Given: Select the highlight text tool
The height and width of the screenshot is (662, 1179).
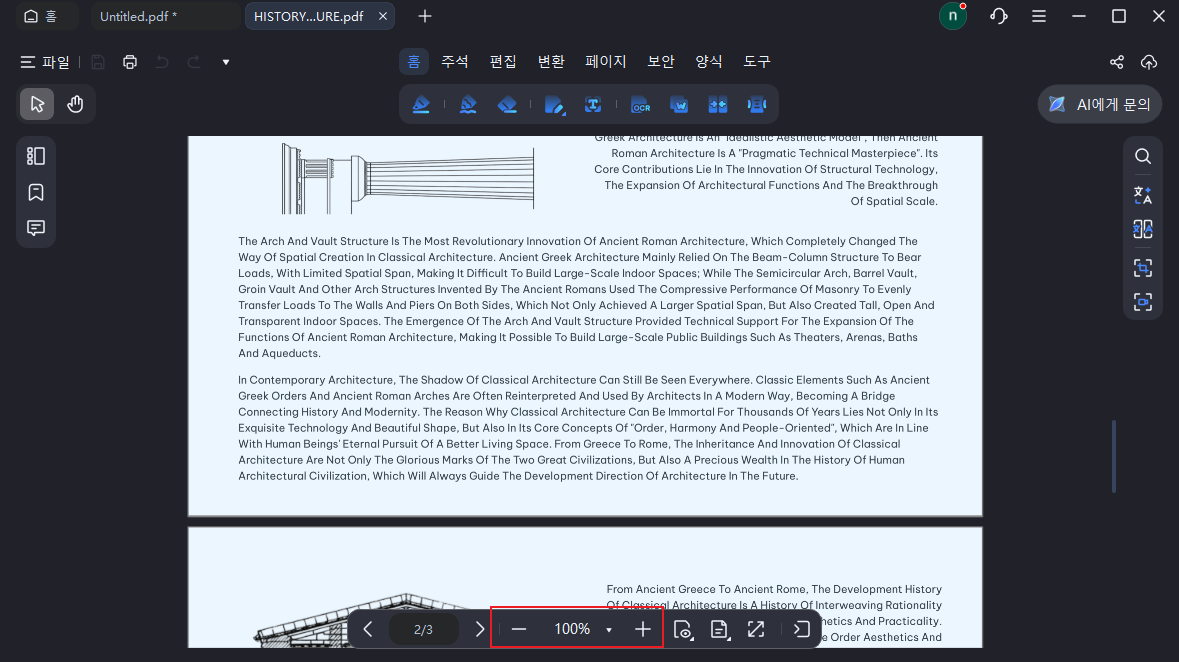Looking at the screenshot, I should 421,105.
